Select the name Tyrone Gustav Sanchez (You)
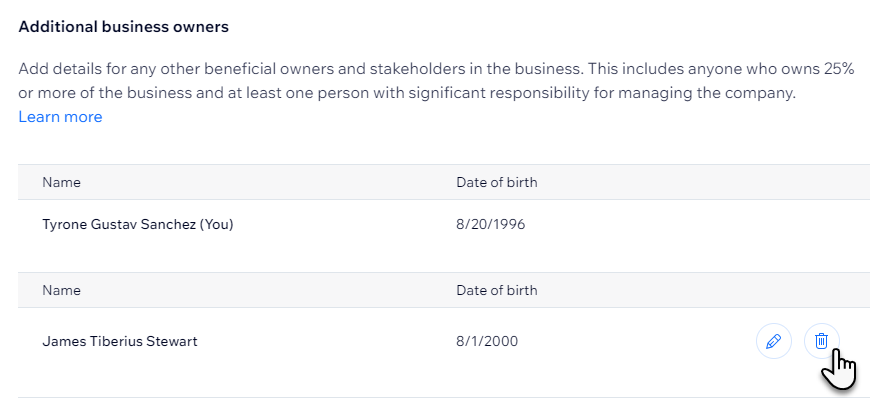 (x=138, y=224)
